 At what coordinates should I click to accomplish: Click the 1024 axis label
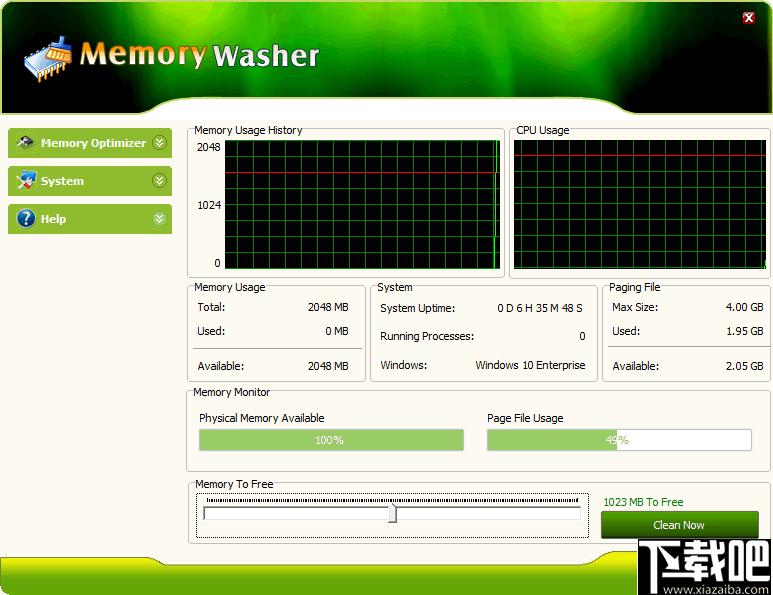tap(209, 205)
